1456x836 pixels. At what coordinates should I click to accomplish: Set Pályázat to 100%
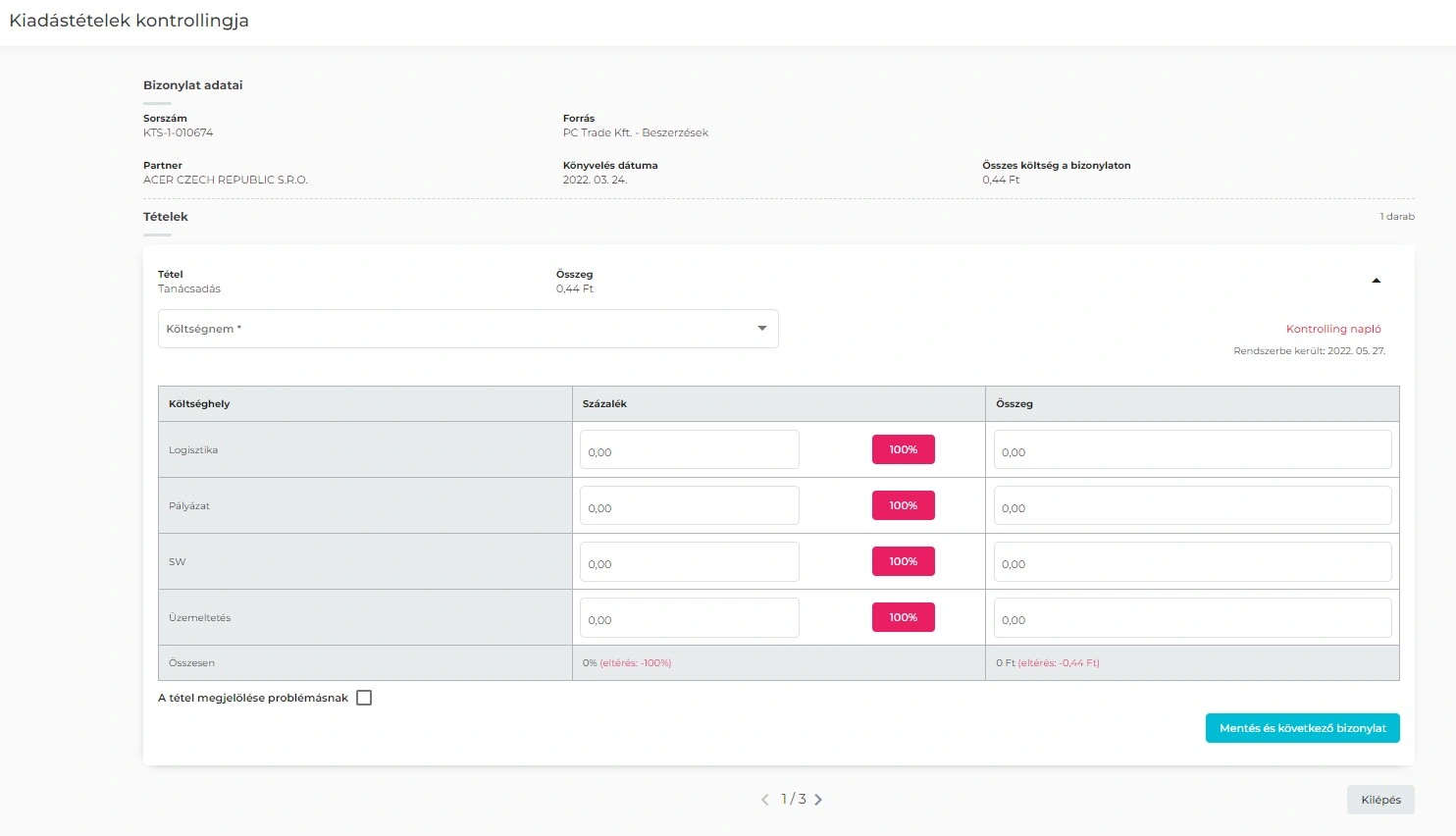(x=903, y=505)
